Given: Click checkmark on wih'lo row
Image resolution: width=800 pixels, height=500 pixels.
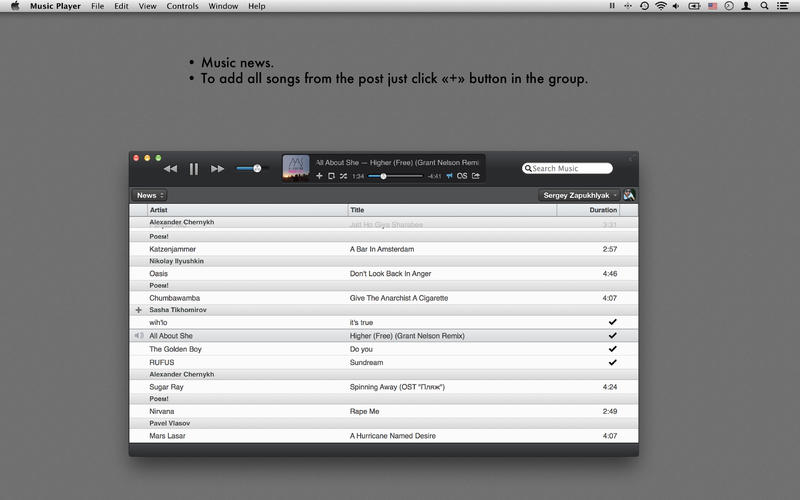Looking at the screenshot, I should [613, 322].
